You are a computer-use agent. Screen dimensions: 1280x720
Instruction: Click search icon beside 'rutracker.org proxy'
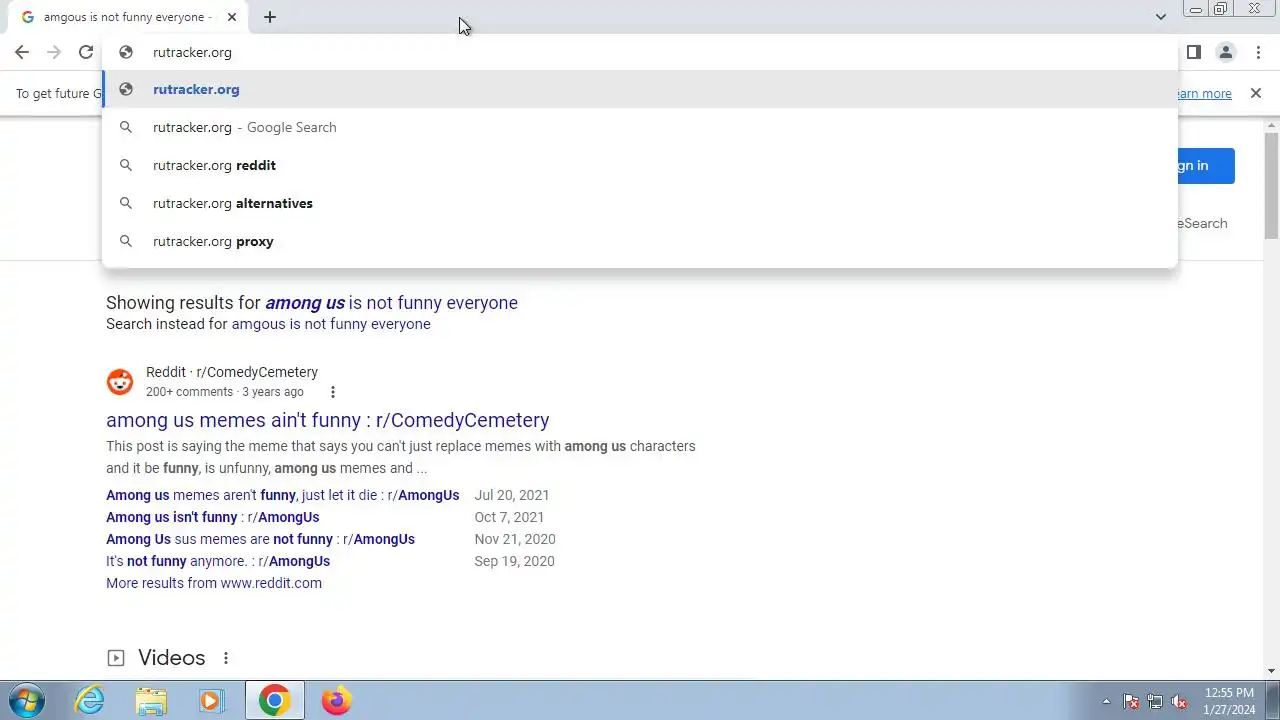coord(126,241)
